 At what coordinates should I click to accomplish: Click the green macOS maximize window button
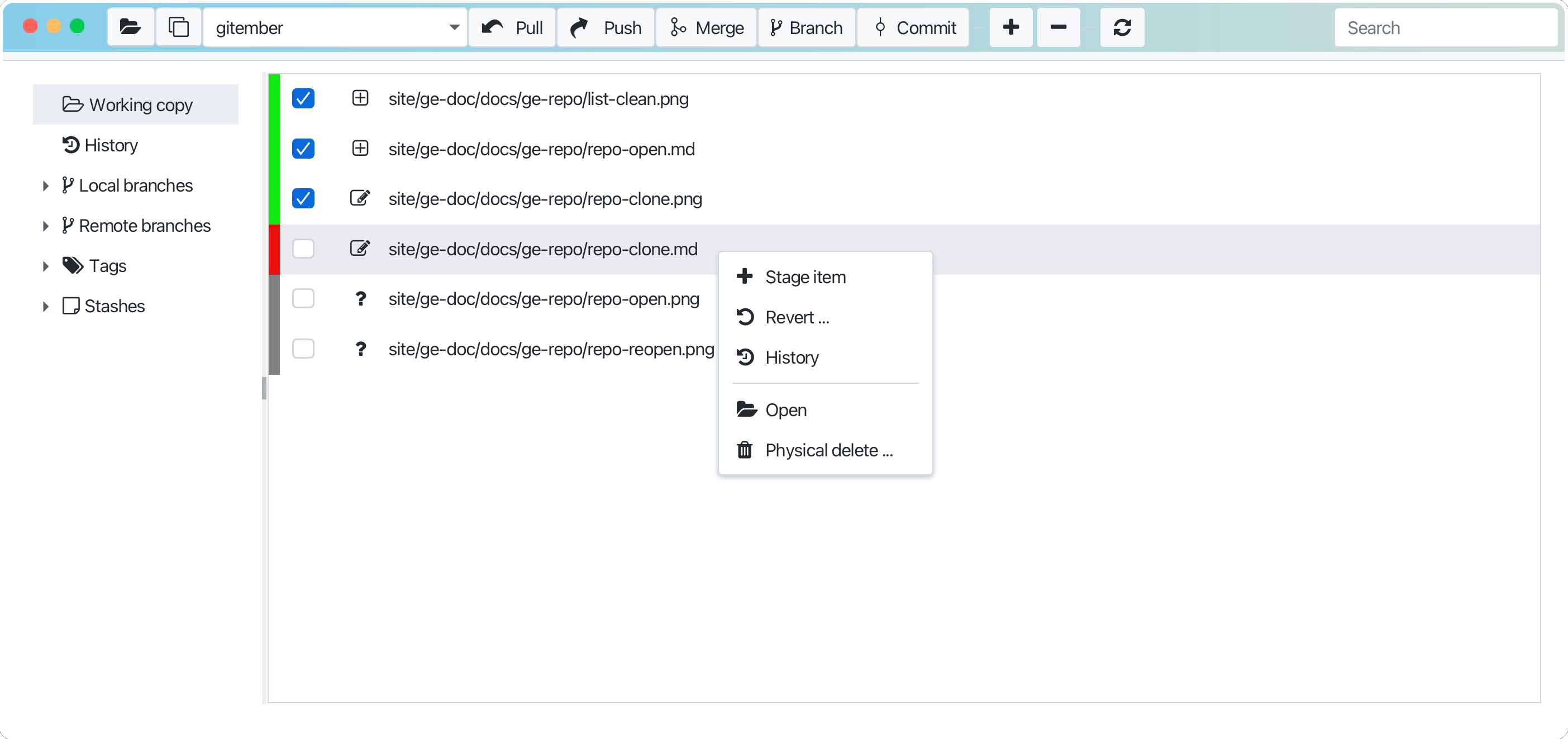[x=77, y=26]
